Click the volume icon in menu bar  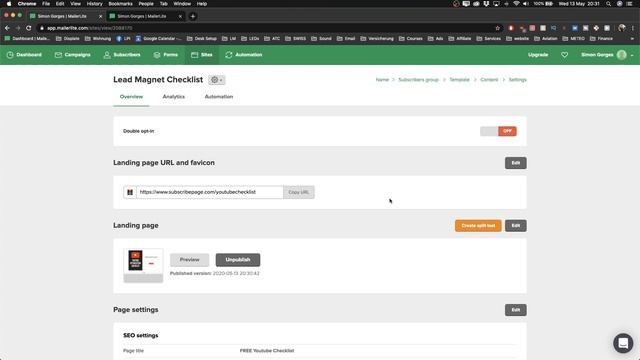pyautogui.click(x=526, y=4)
